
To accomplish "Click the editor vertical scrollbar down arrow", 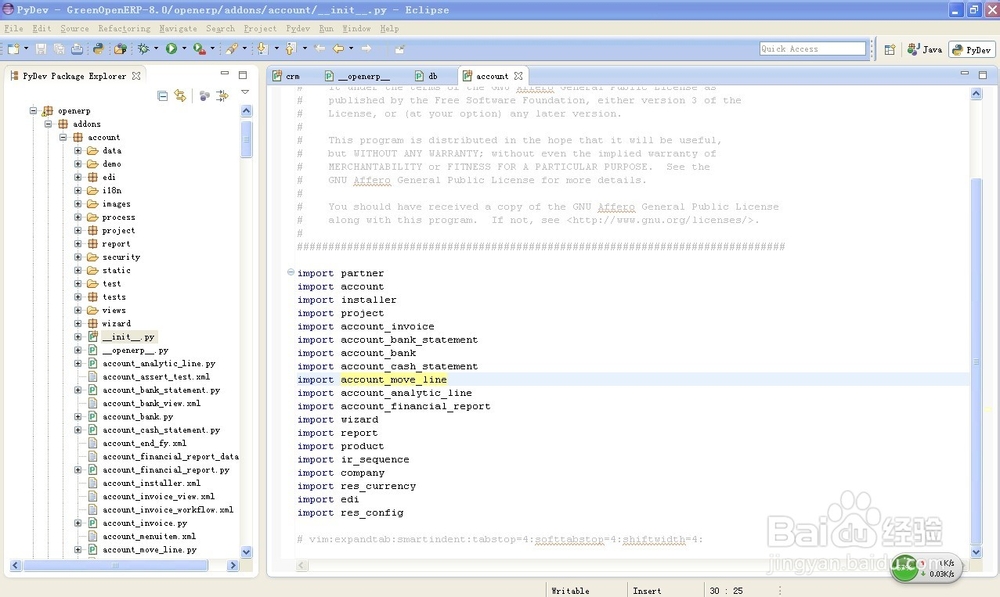I will click(976, 552).
